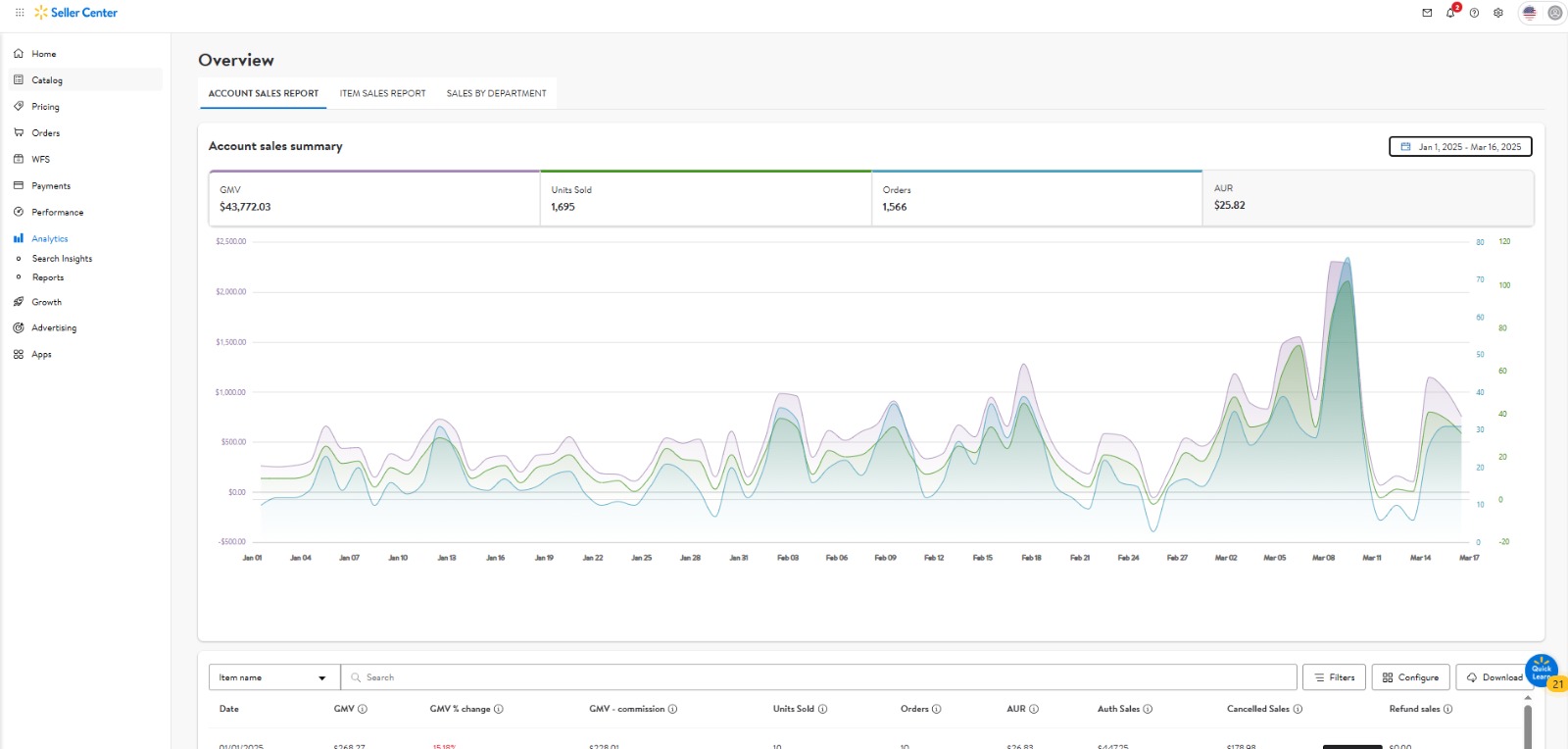Open the notifications bell icon

point(1450,13)
